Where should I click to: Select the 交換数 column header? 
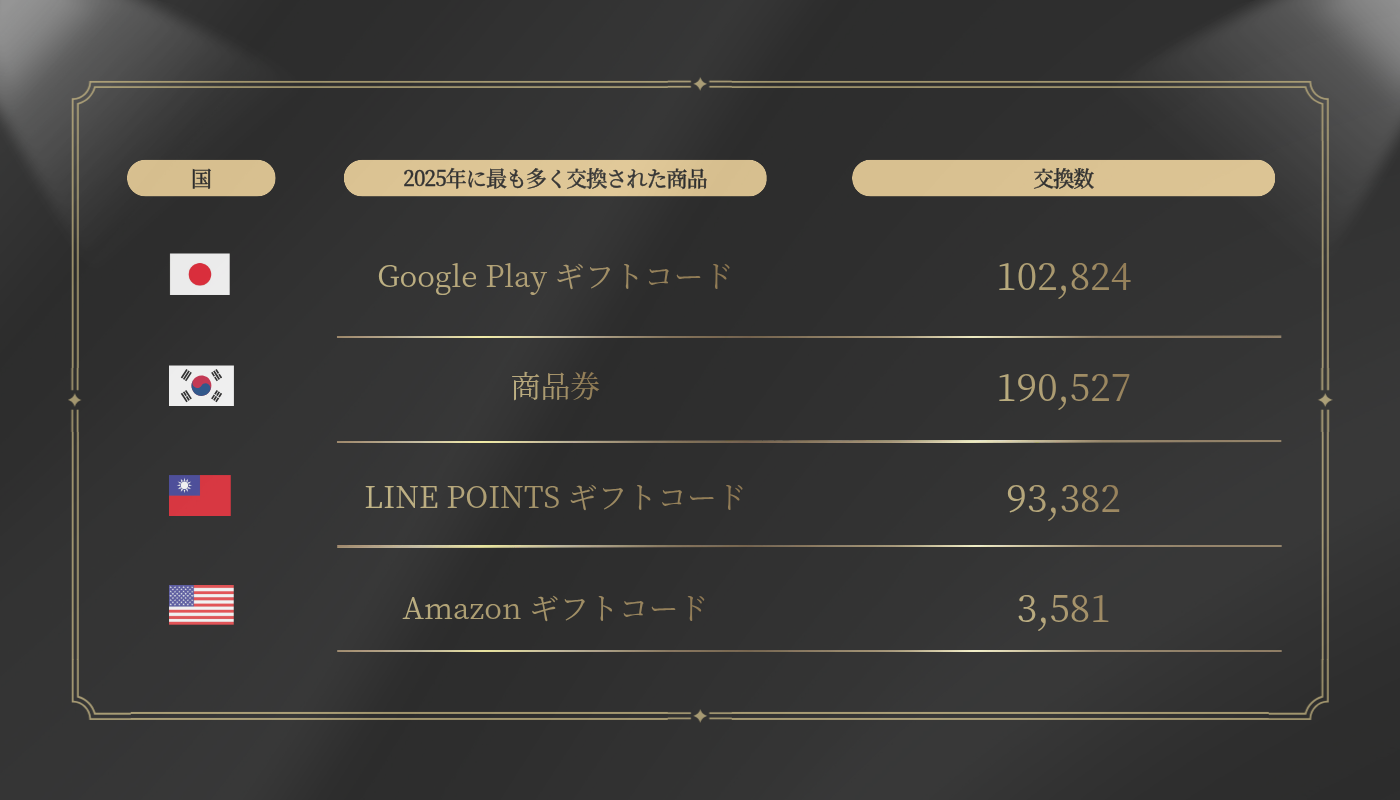coord(1063,178)
